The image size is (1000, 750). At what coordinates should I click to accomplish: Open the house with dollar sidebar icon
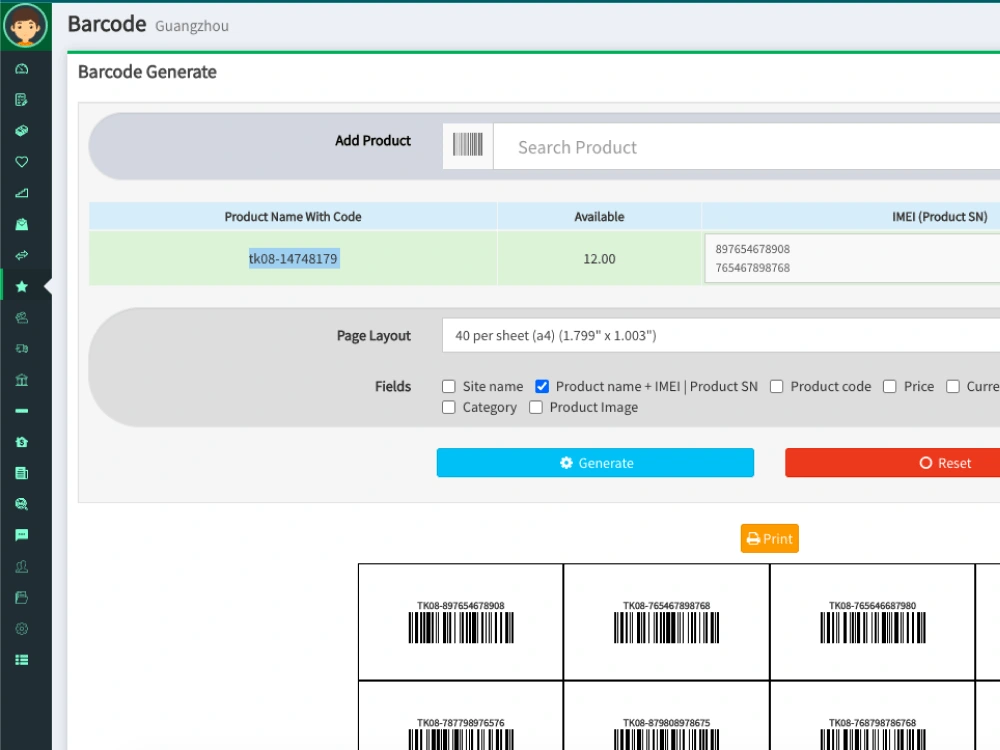coord(22,442)
